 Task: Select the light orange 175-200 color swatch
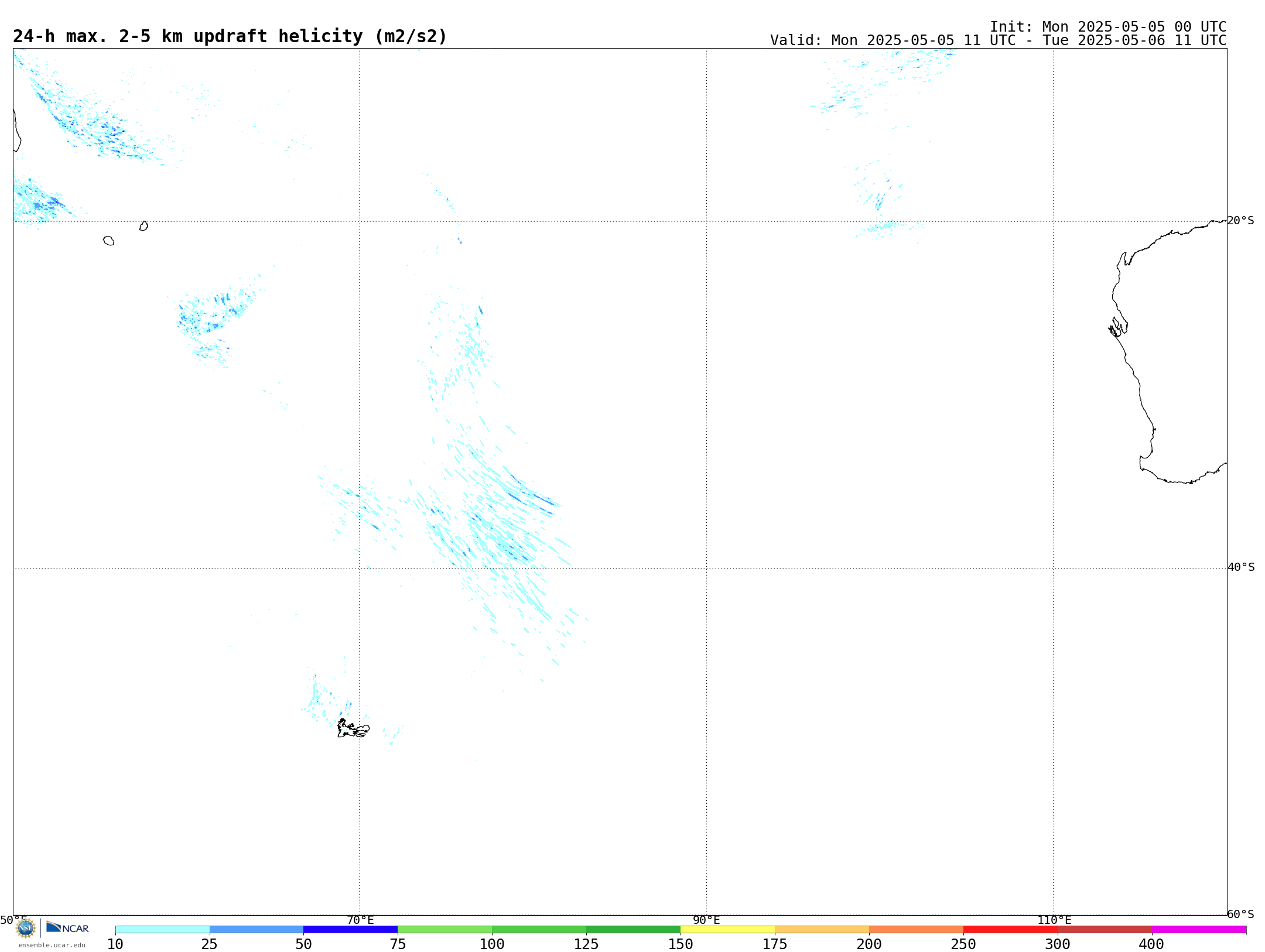tap(822, 929)
